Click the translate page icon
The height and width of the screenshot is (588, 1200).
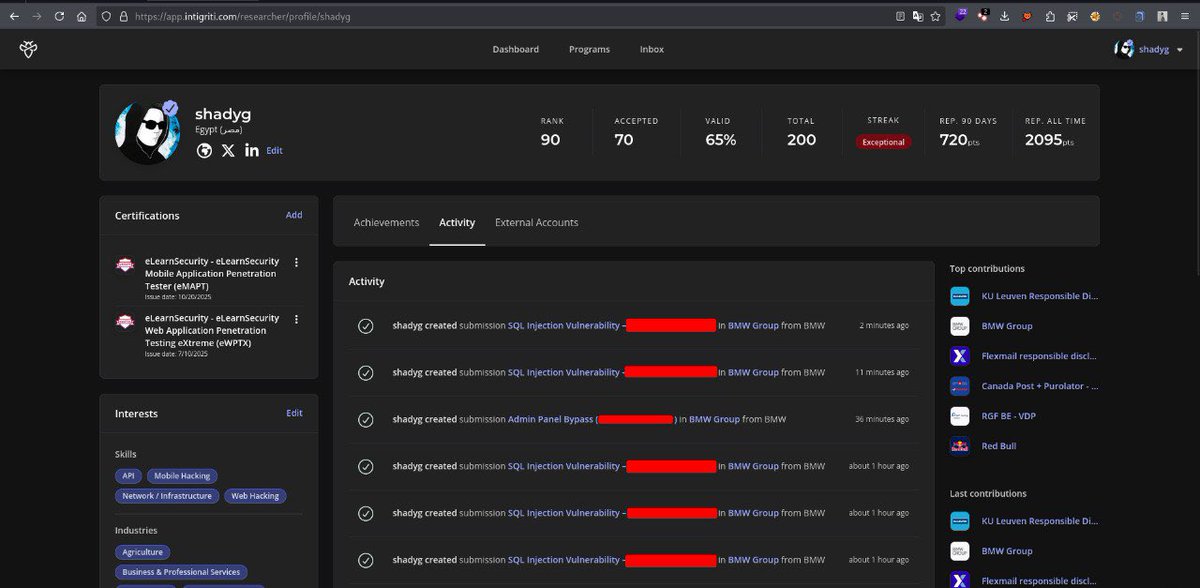click(917, 16)
